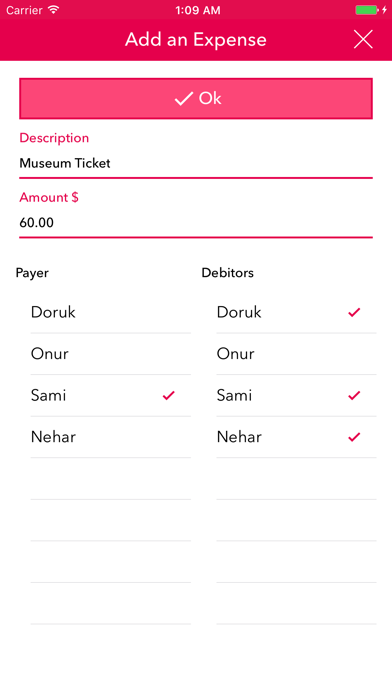Tap the Payer column heading
This screenshot has height=696, width=392.
click(32, 273)
